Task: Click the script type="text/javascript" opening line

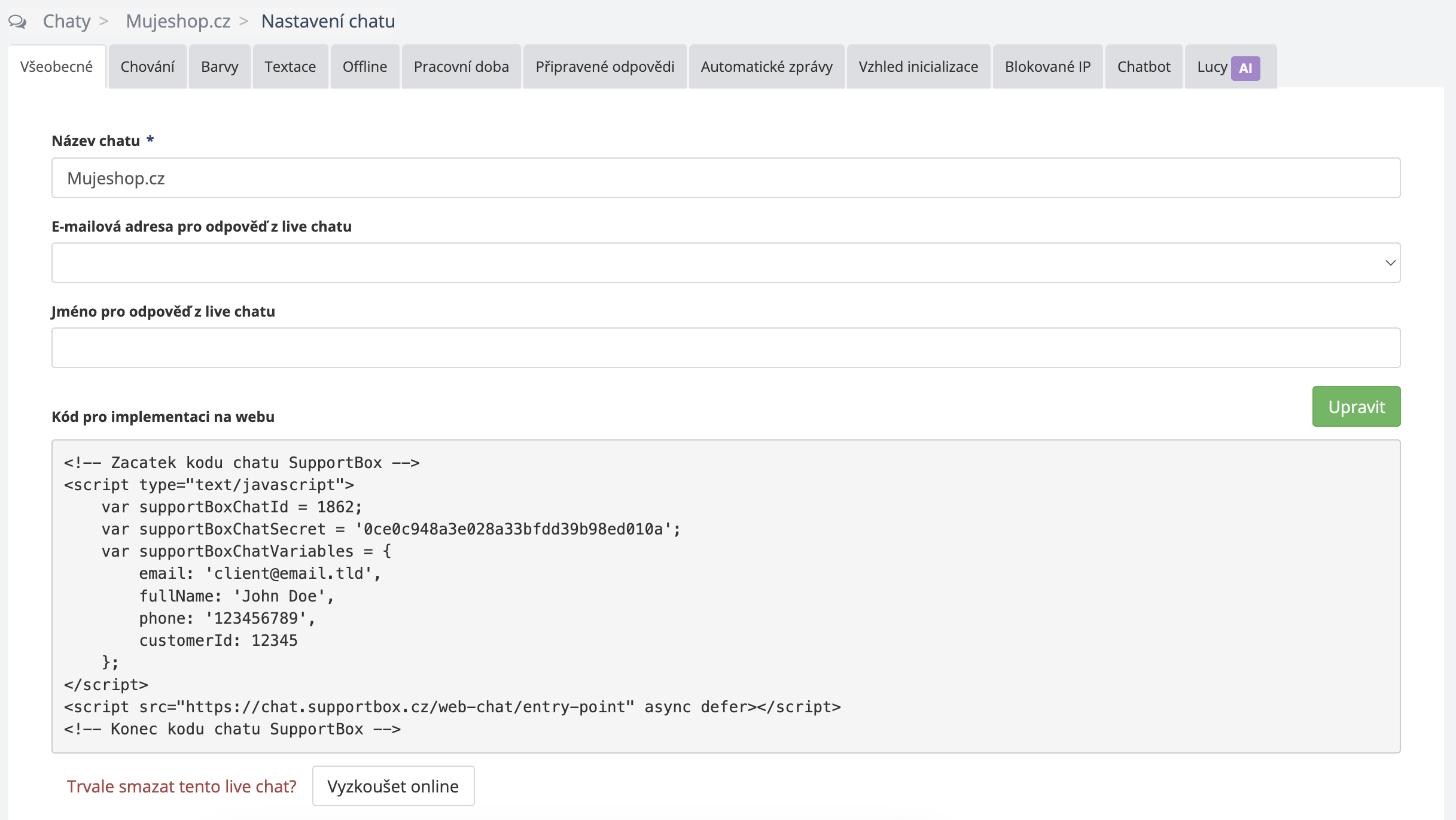Action: pyautogui.click(x=209, y=485)
